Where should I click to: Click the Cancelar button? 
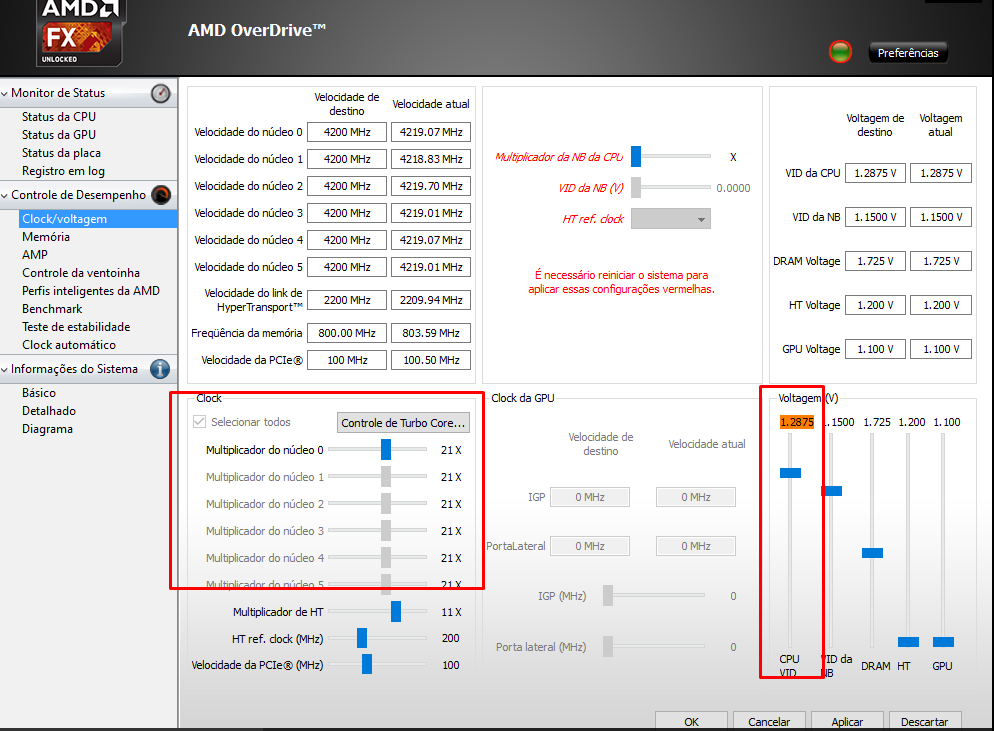pyautogui.click(x=769, y=721)
